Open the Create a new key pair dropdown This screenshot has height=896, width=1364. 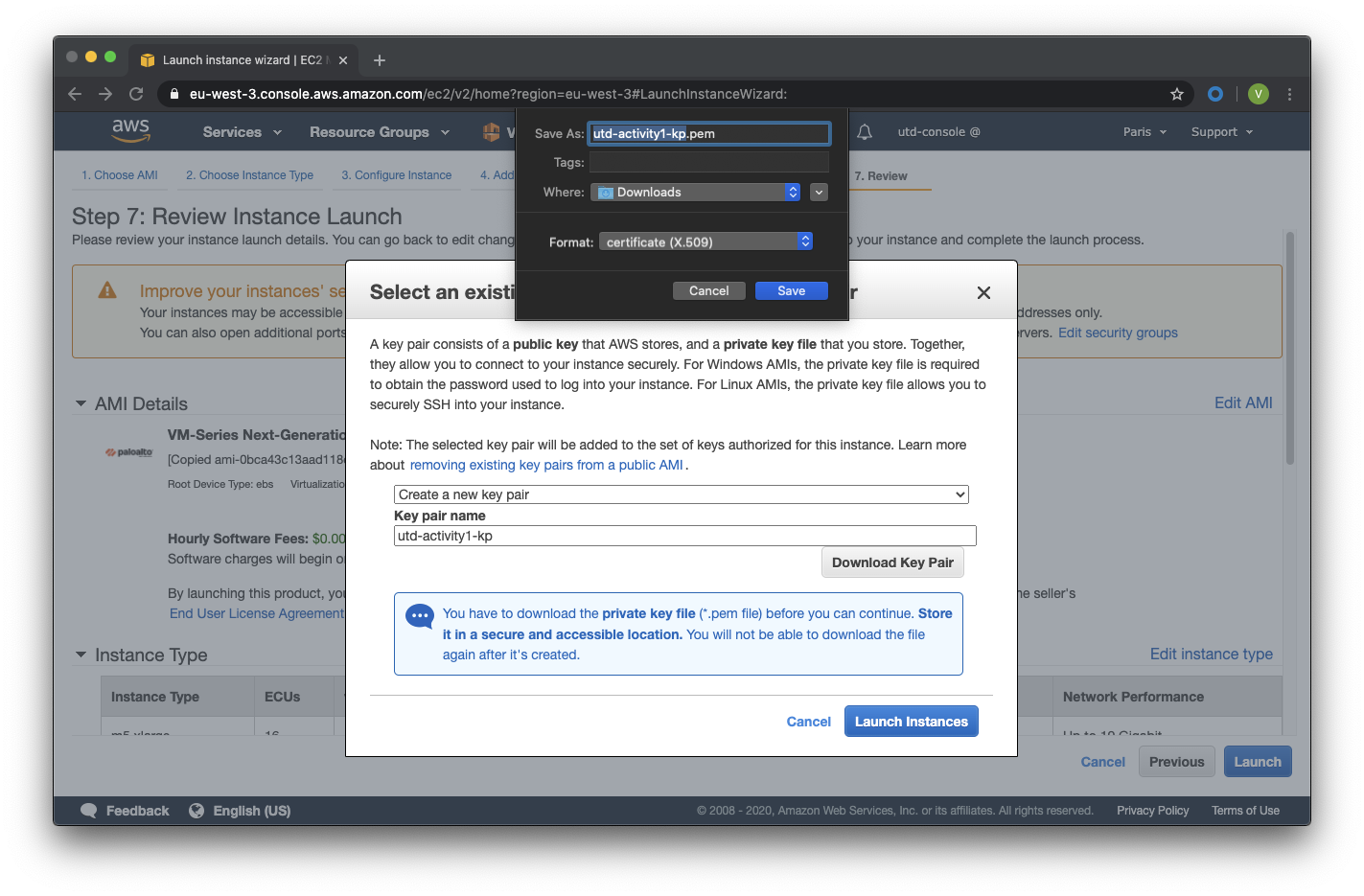[x=682, y=494]
